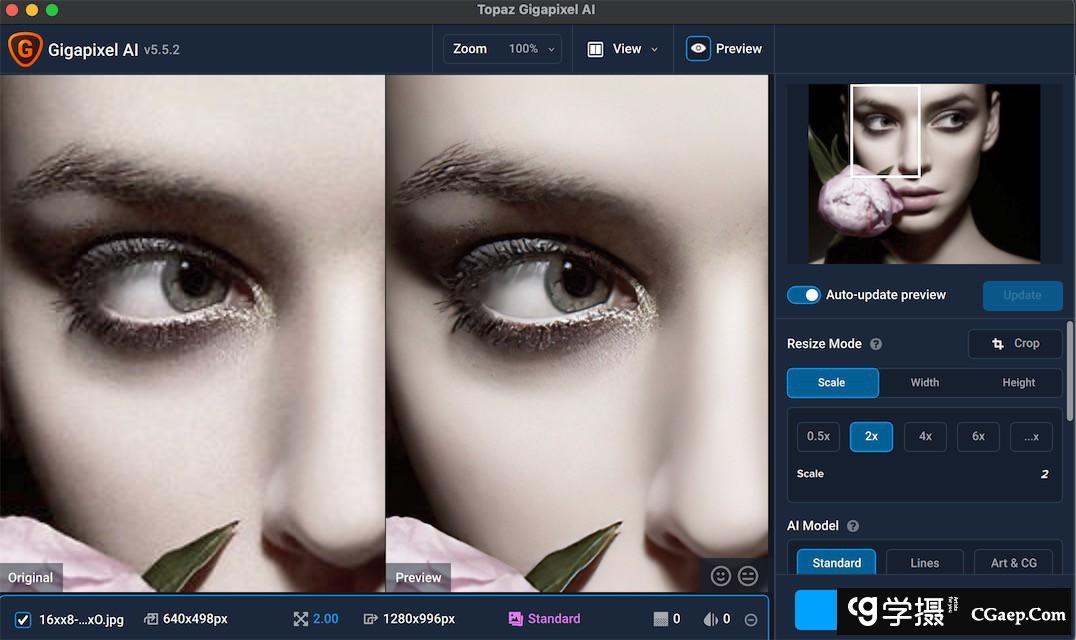Select the 4x scale button
Screen dimensions: 1076x640
click(925, 436)
